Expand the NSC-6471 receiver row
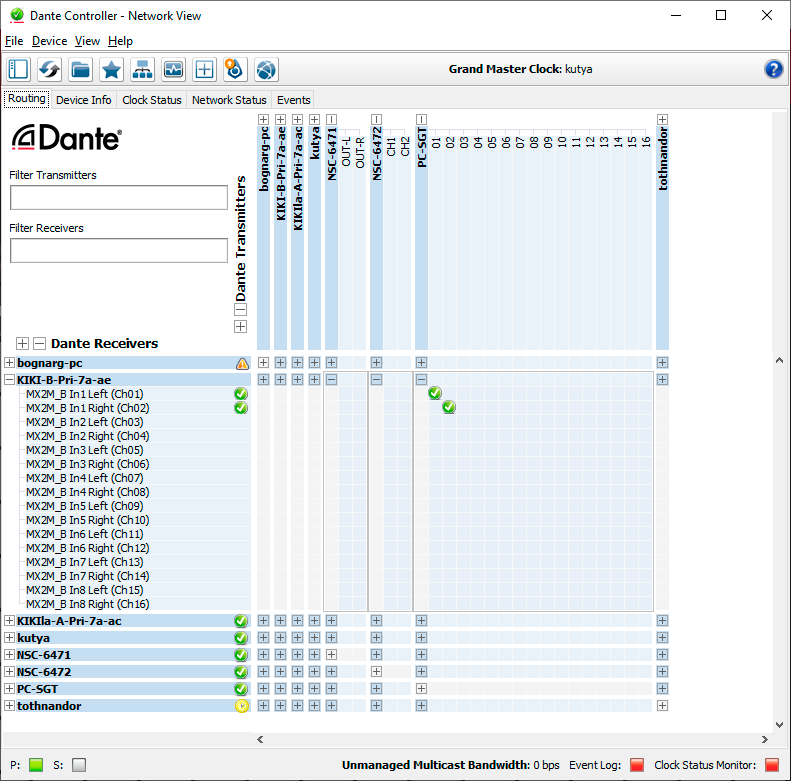Screen dimensions: 791x781 click(x=9, y=655)
